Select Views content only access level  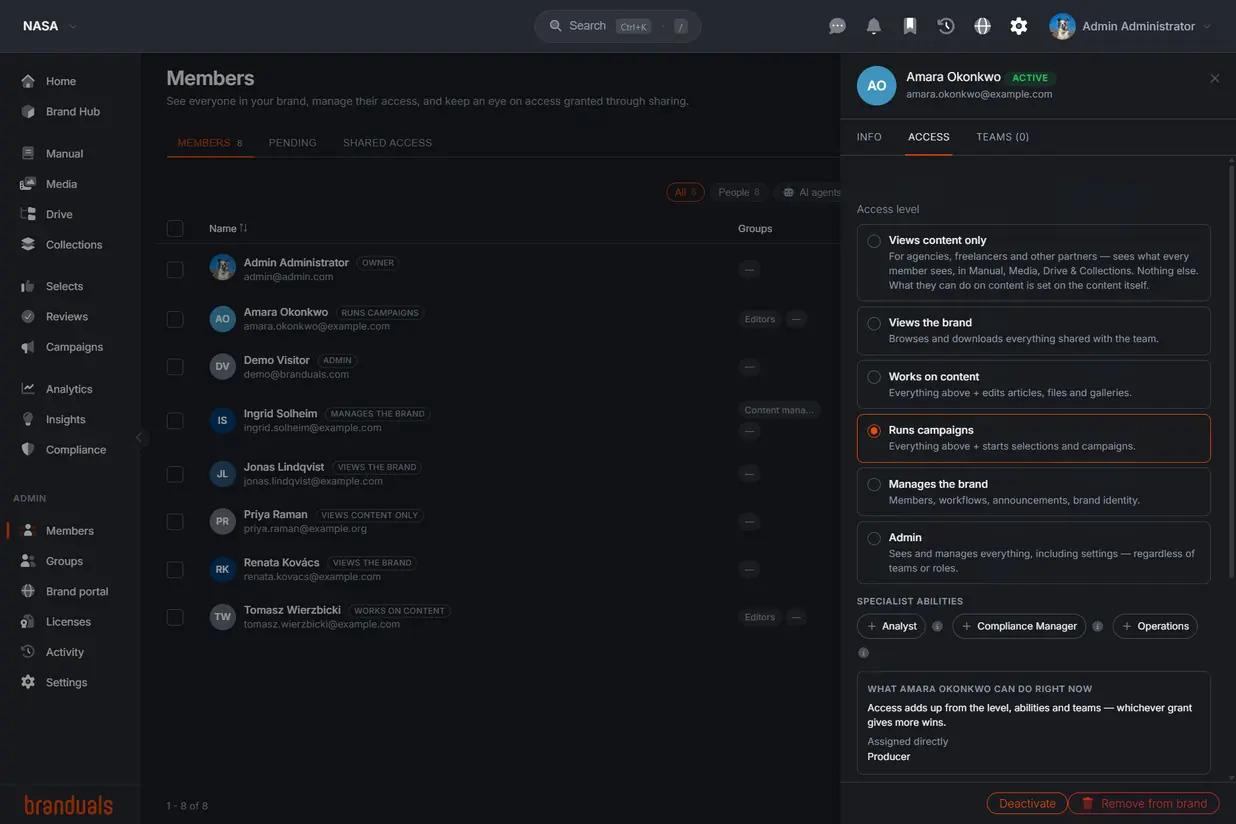[1033, 262]
